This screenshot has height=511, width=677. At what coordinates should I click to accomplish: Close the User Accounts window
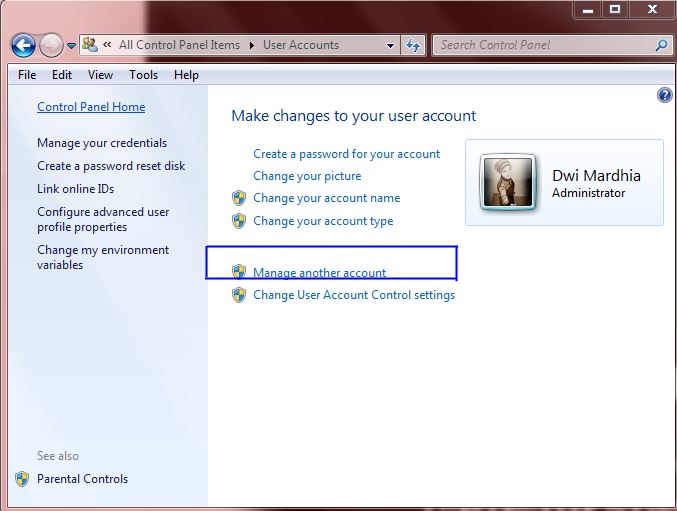click(652, 9)
